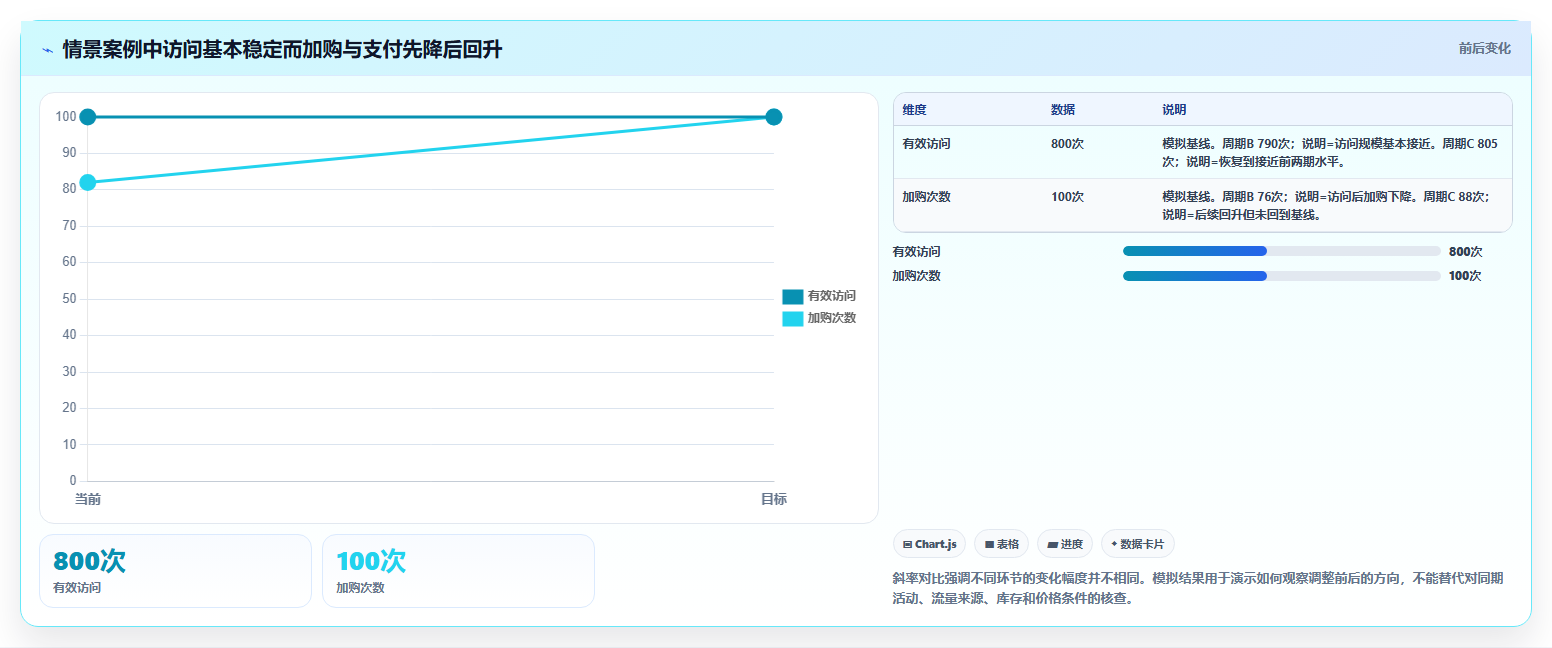Image resolution: width=1552 pixels, height=648 pixels.
Task: Click the footer note starting with 斜率对比
Action: coord(1198,588)
